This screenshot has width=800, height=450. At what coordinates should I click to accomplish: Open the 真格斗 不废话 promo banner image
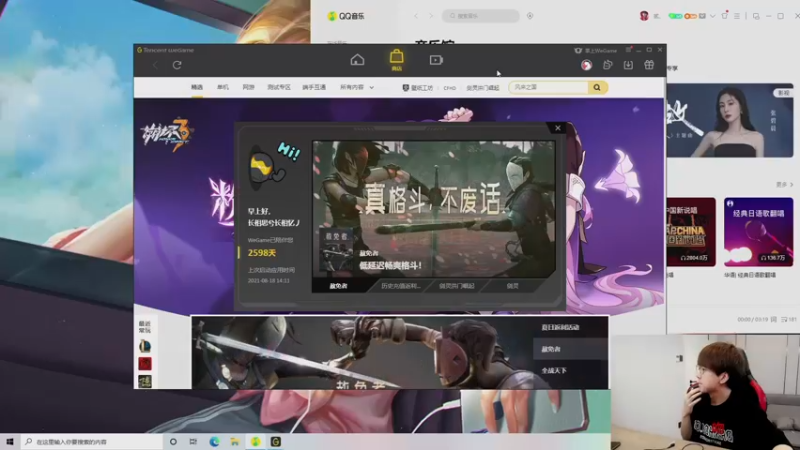434,209
